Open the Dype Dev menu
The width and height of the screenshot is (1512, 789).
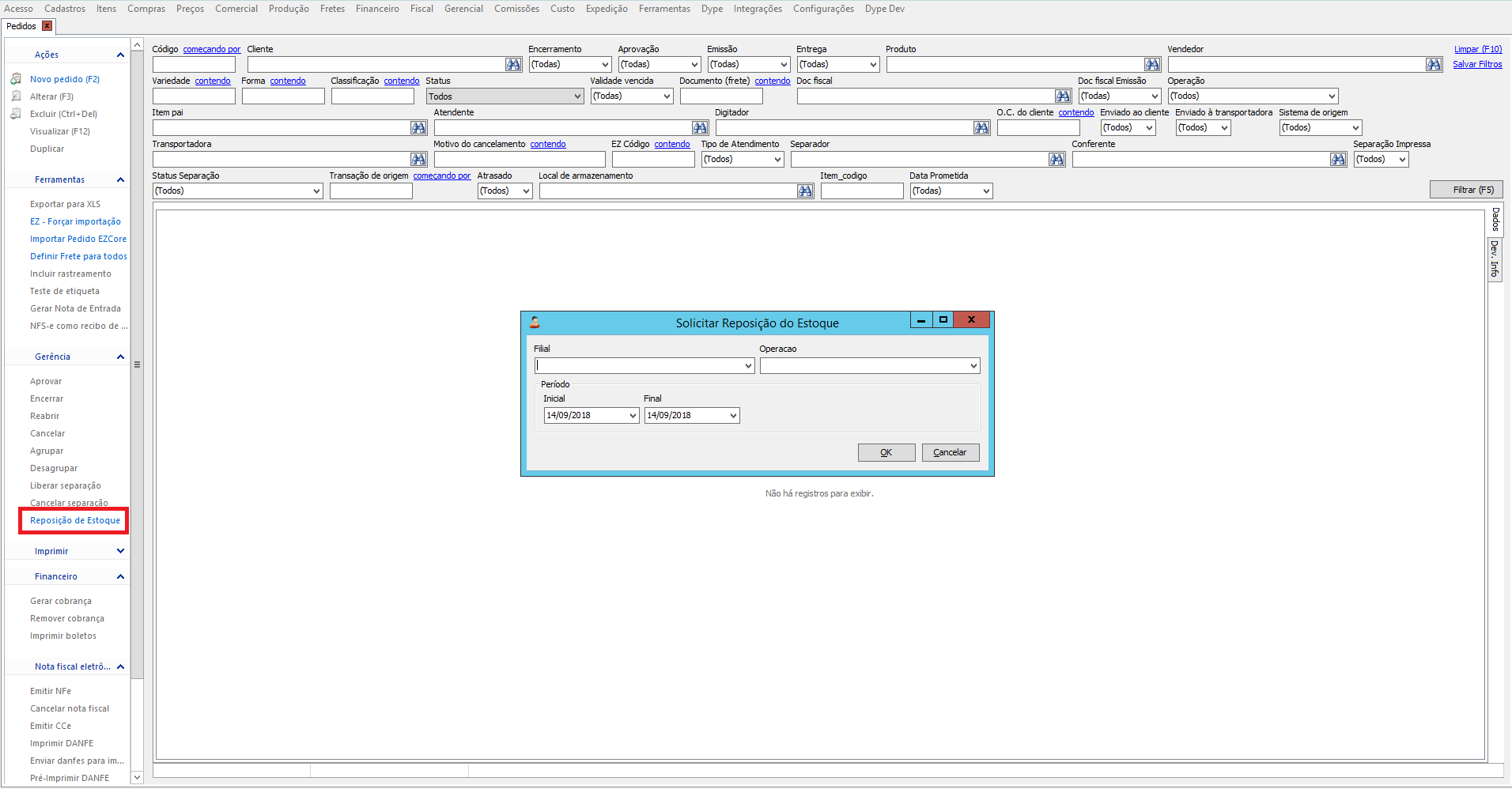click(884, 9)
